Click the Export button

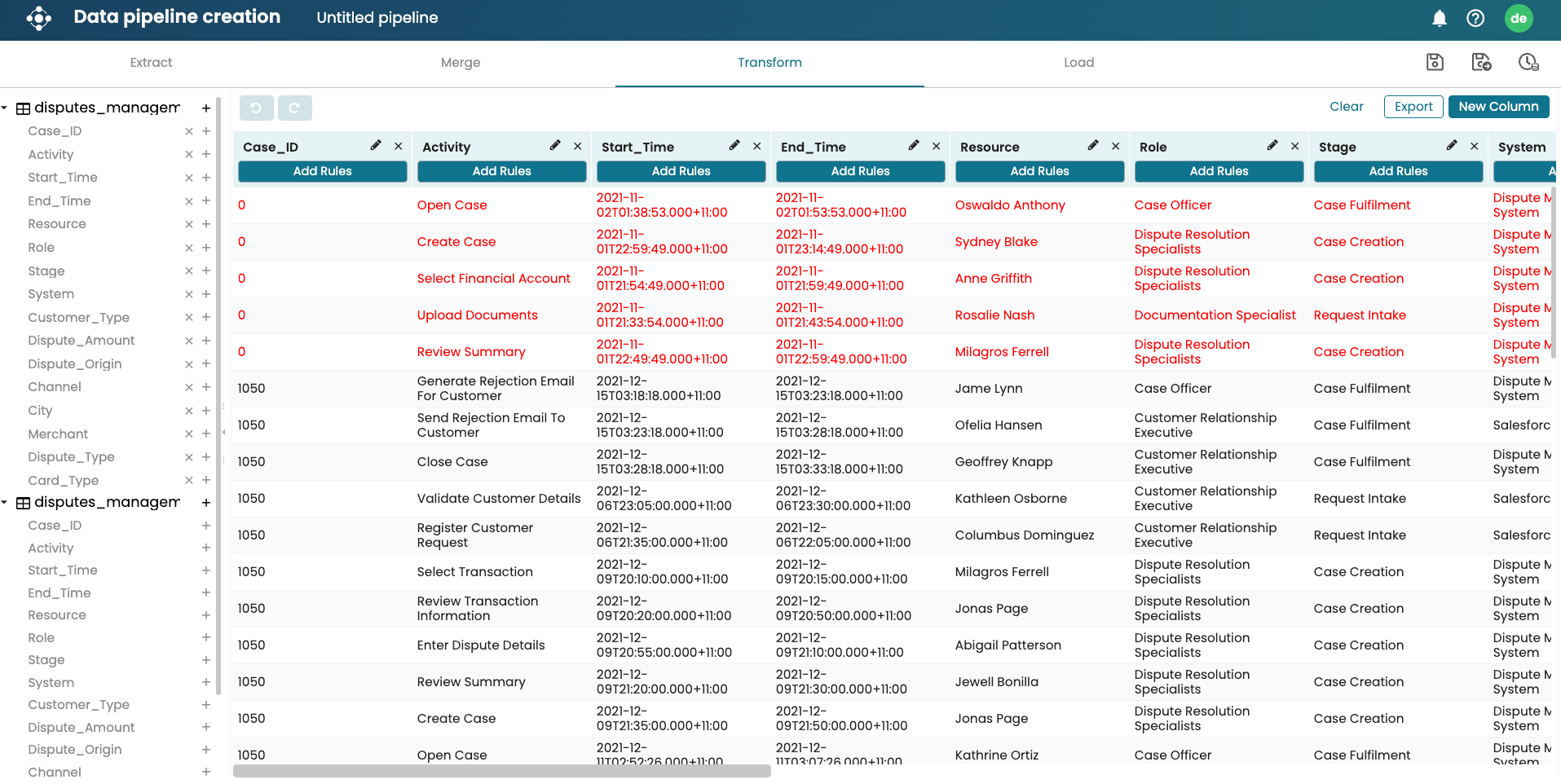click(x=1413, y=107)
